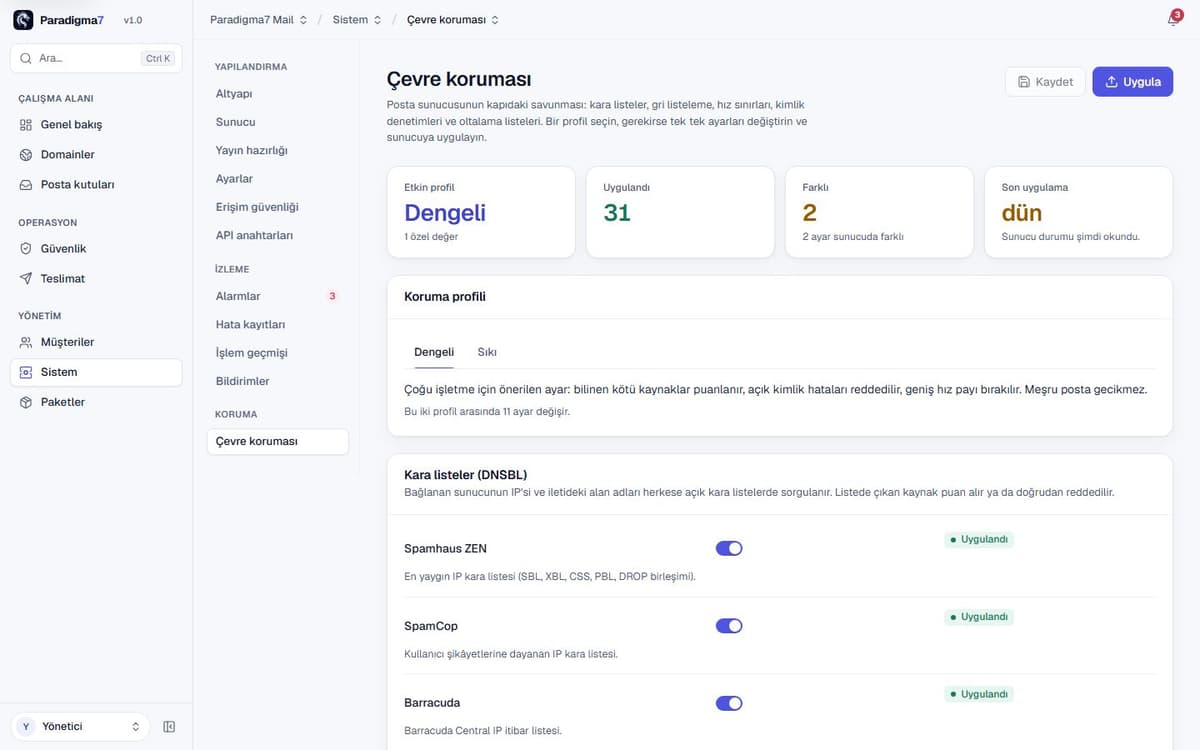
Task: Click the Uygulandı status badge for SpamCop
Action: coord(979,617)
